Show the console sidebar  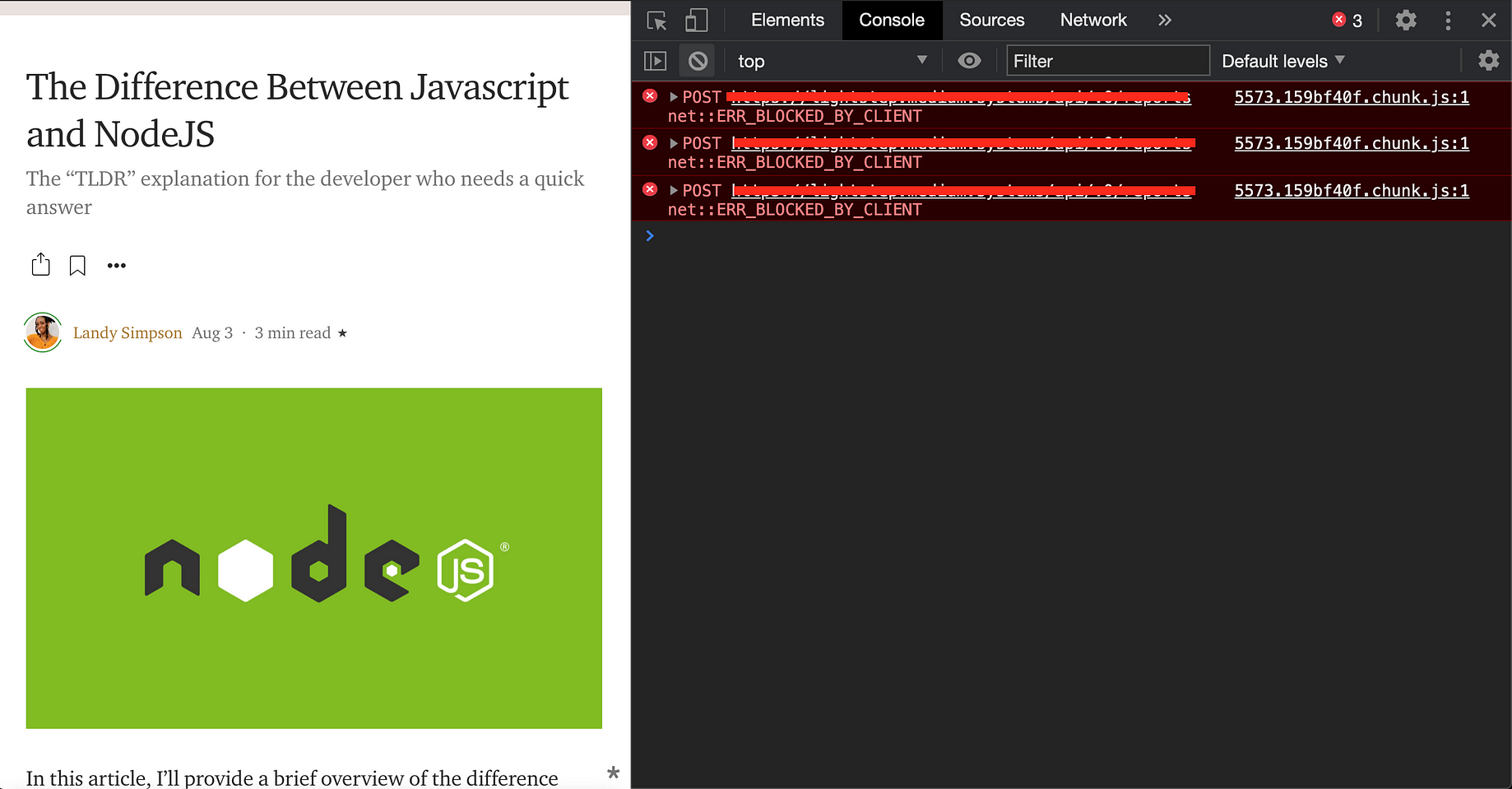click(x=655, y=61)
